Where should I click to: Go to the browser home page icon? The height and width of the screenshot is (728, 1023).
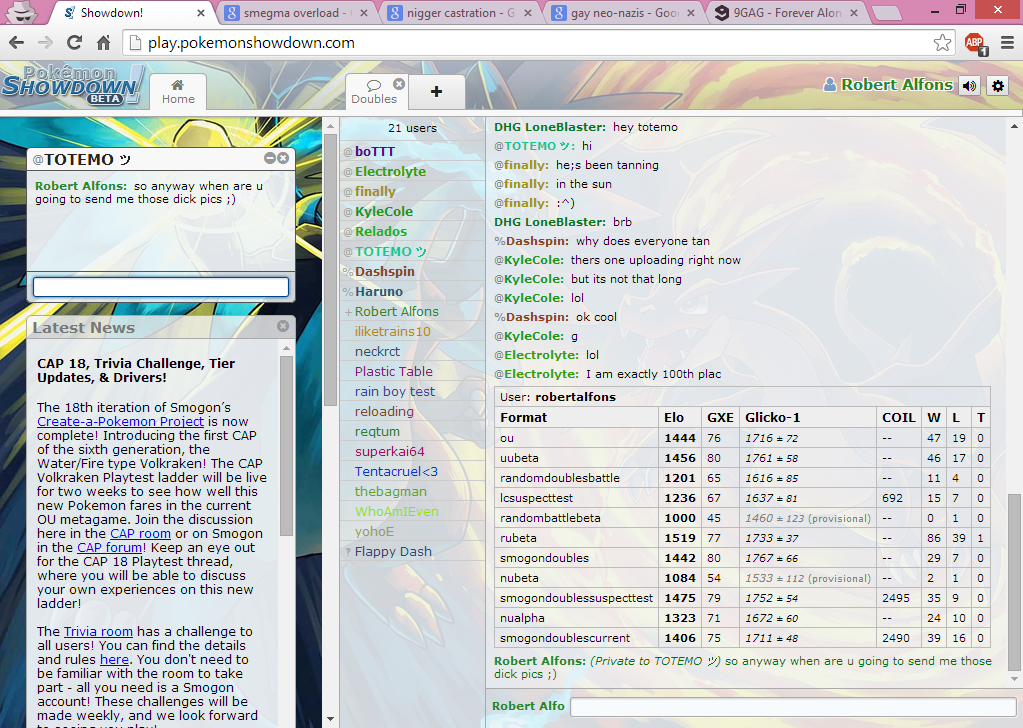(103, 43)
